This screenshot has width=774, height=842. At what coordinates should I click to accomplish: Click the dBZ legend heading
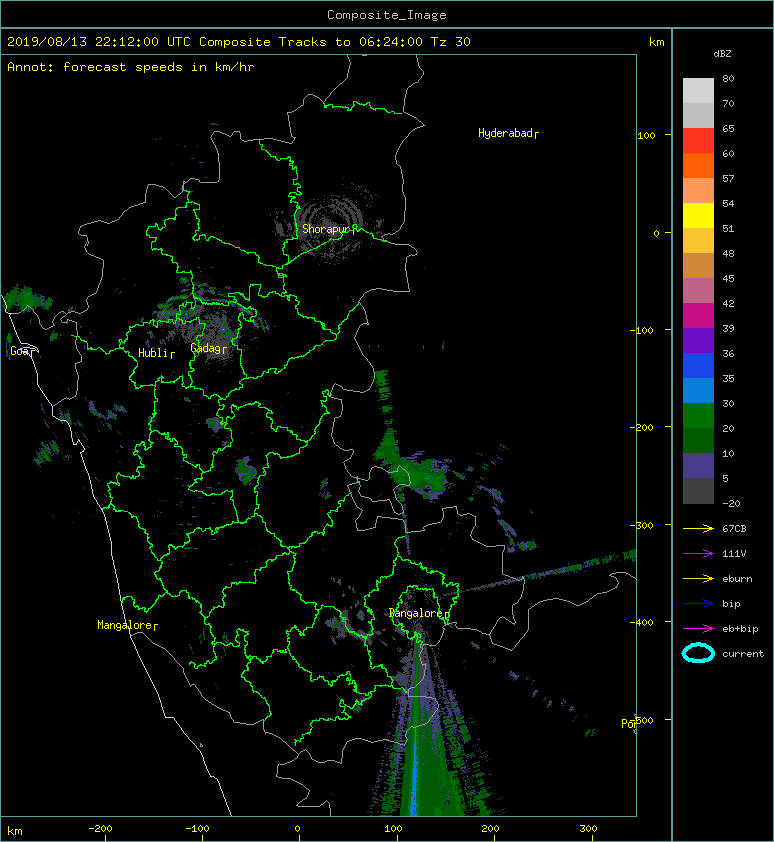click(722, 54)
